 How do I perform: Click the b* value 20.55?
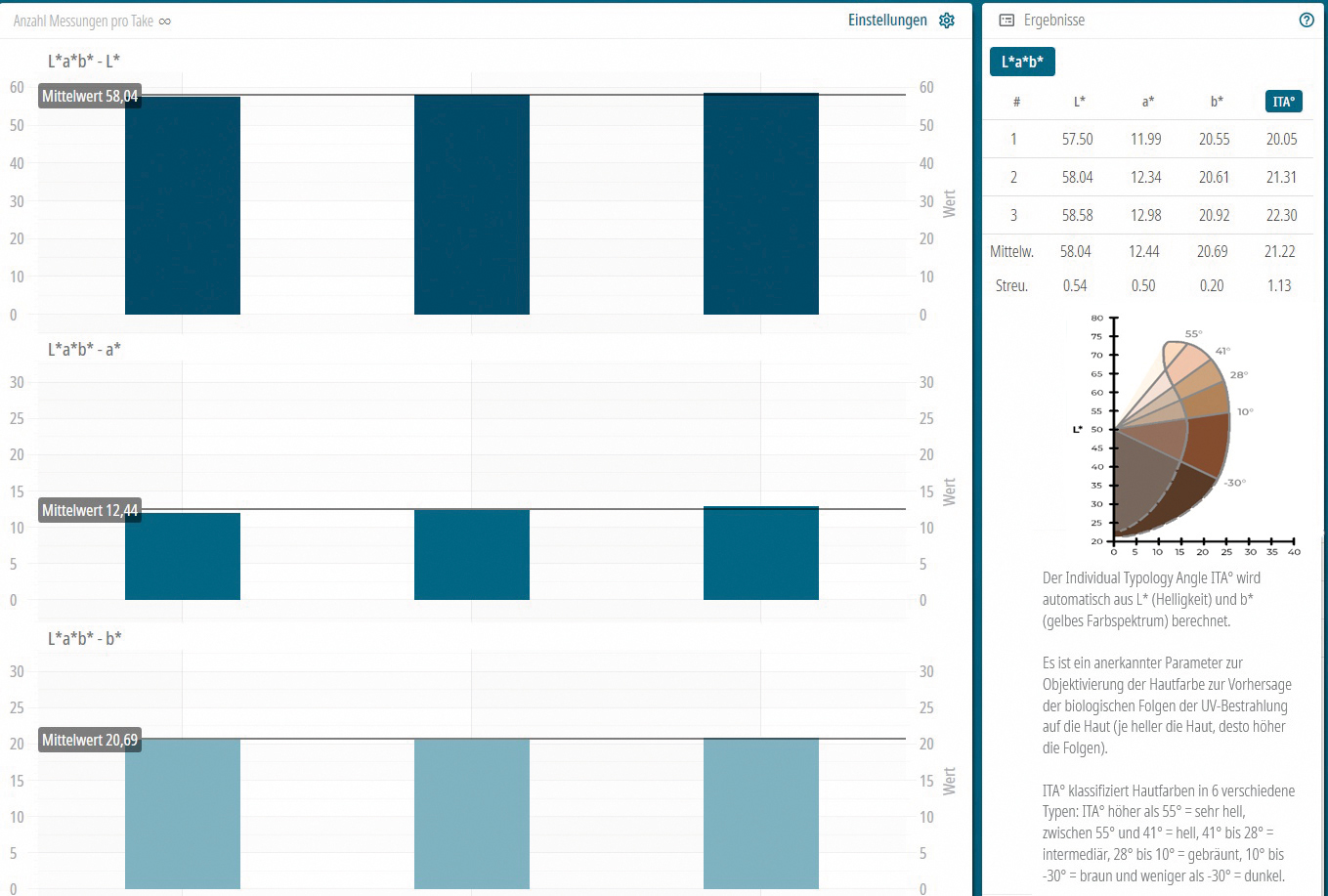(1214, 139)
